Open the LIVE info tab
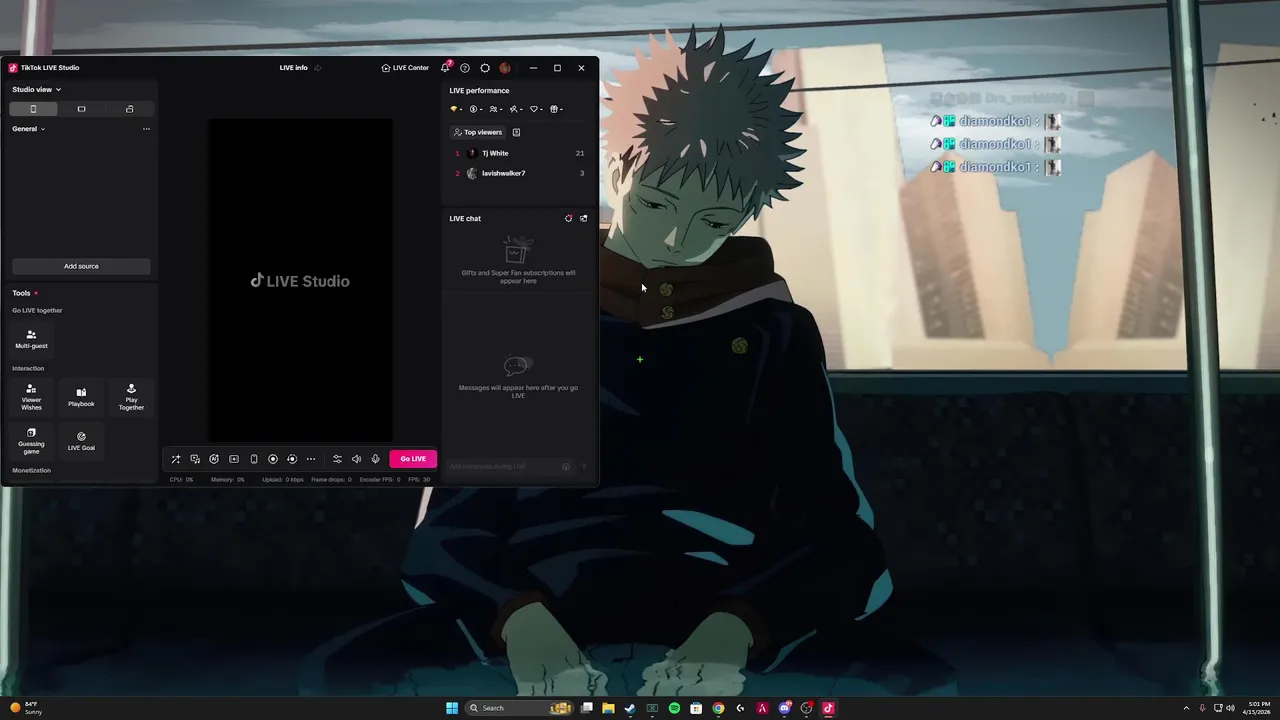1280x720 pixels. [294, 68]
